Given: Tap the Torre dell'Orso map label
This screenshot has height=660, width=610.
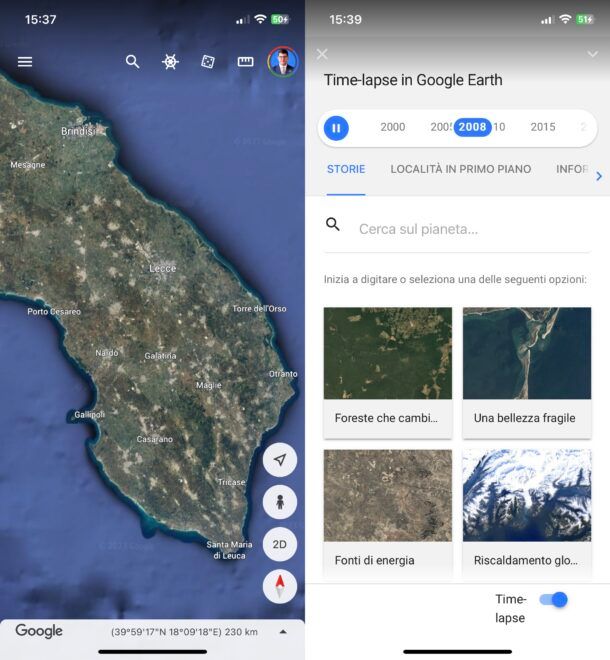Looking at the screenshot, I should coord(259,309).
